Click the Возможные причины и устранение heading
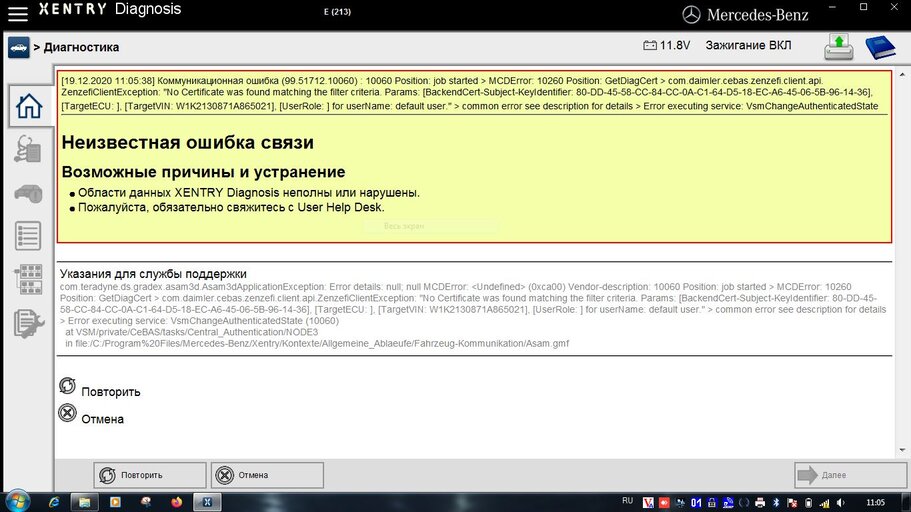 coord(203,172)
